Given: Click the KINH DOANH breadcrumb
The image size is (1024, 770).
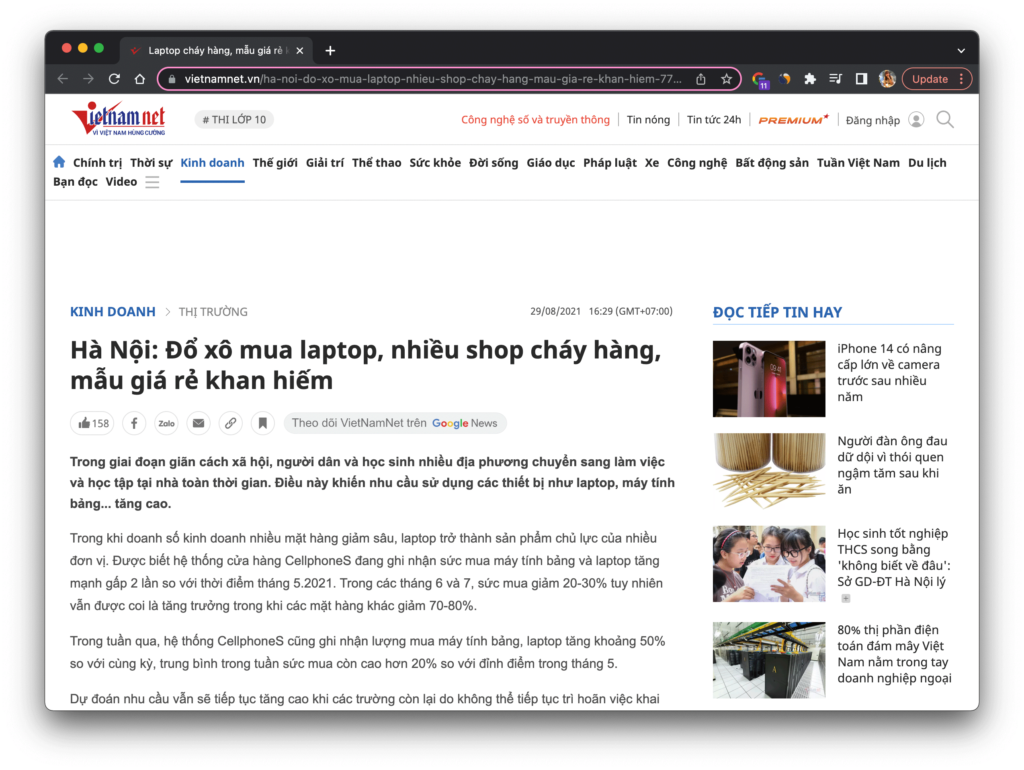Looking at the screenshot, I should [x=113, y=312].
